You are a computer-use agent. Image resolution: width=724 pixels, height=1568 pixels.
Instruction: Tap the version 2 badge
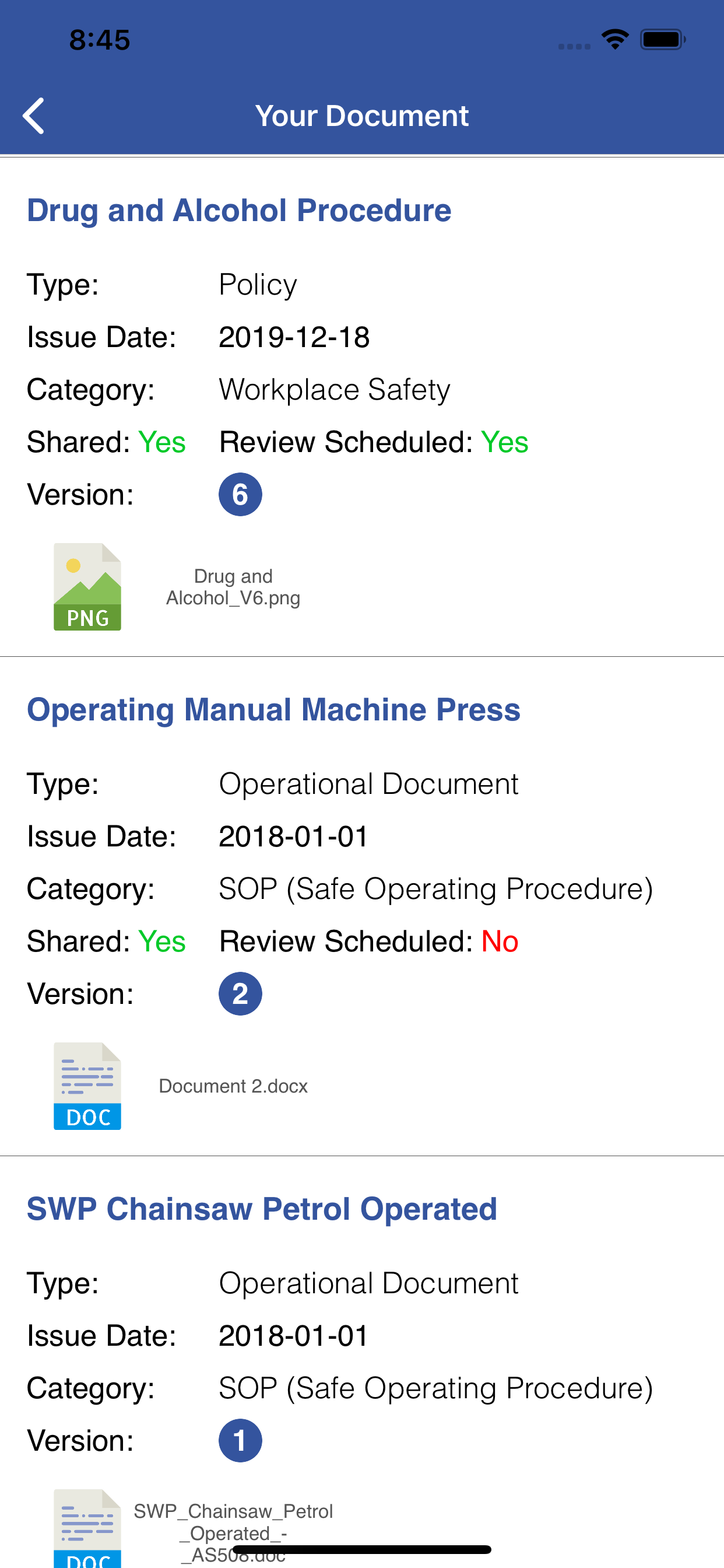240,993
